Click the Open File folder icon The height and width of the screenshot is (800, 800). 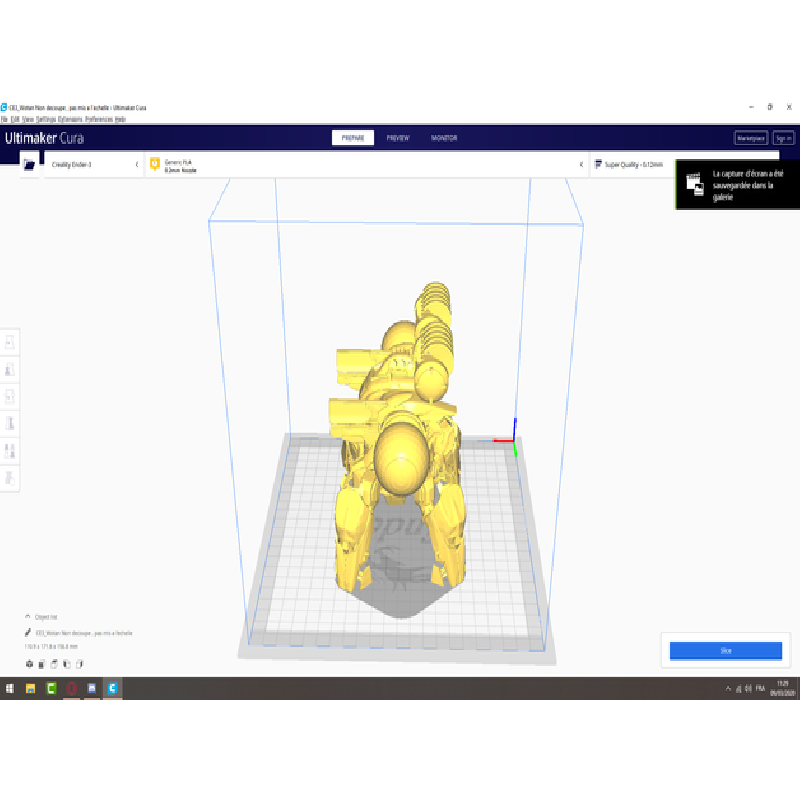[x=29, y=164]
